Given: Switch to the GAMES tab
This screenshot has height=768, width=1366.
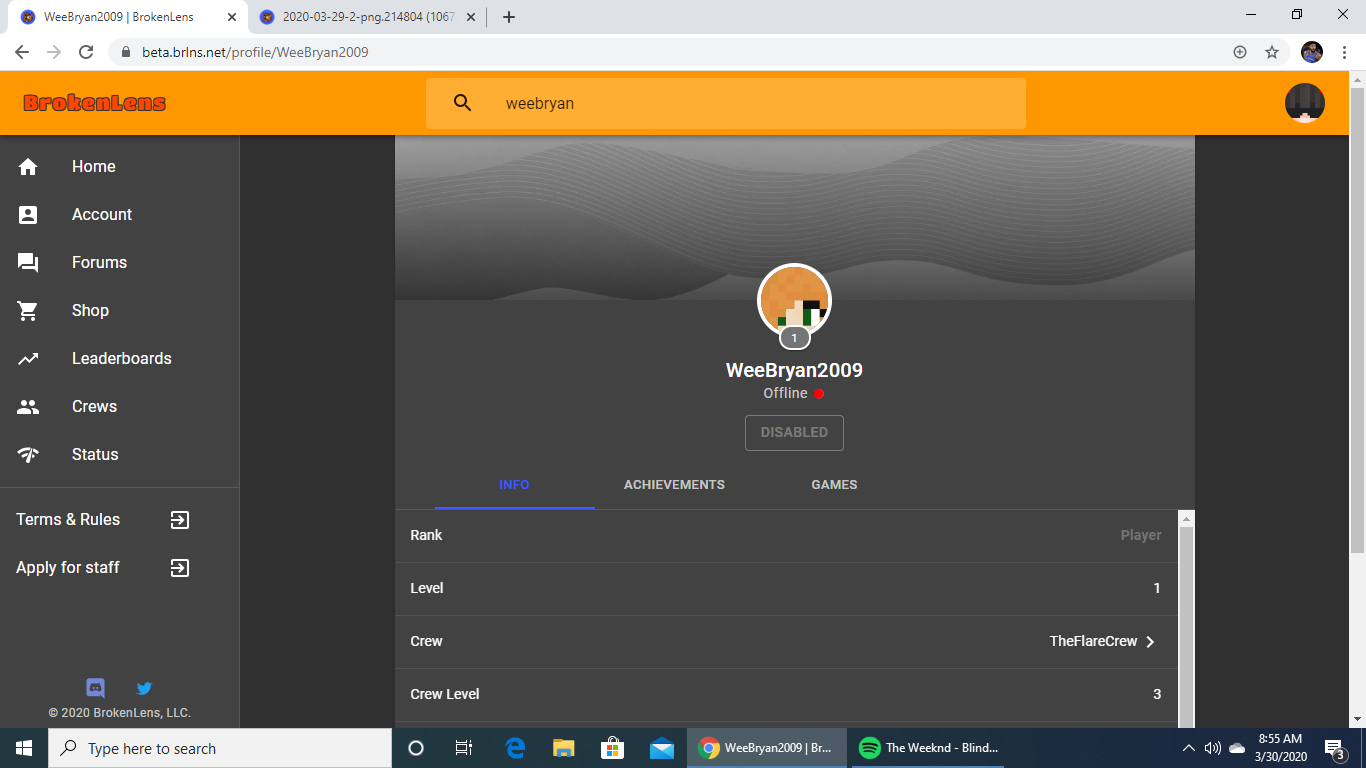Looking at the screenshot, I should (834, 485).
